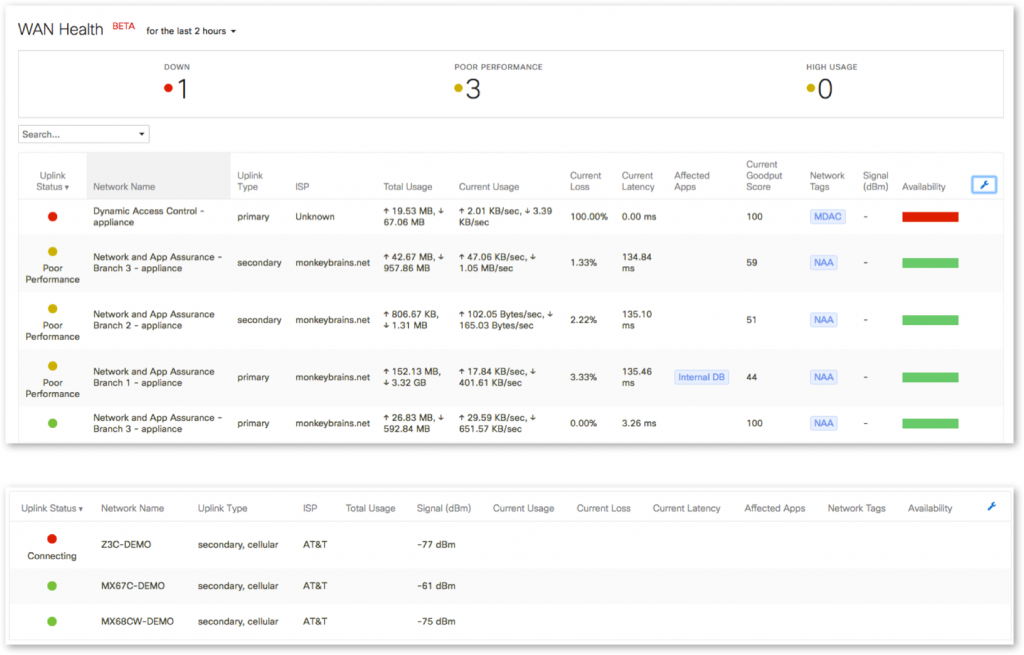
Task: Click the MDAC network tag
Action: coord(827,216)
